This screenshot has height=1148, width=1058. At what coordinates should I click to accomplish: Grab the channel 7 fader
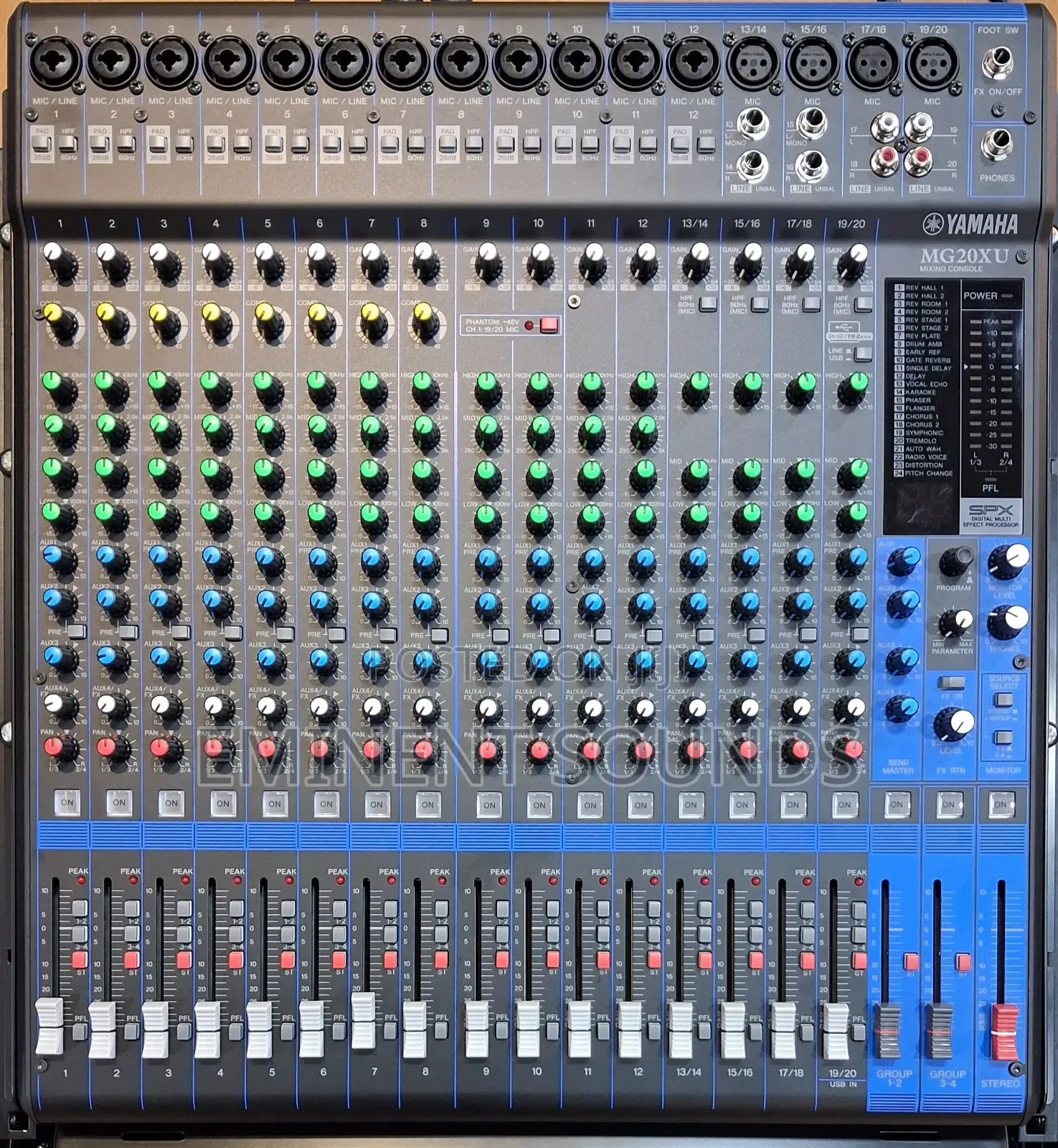363,1020
